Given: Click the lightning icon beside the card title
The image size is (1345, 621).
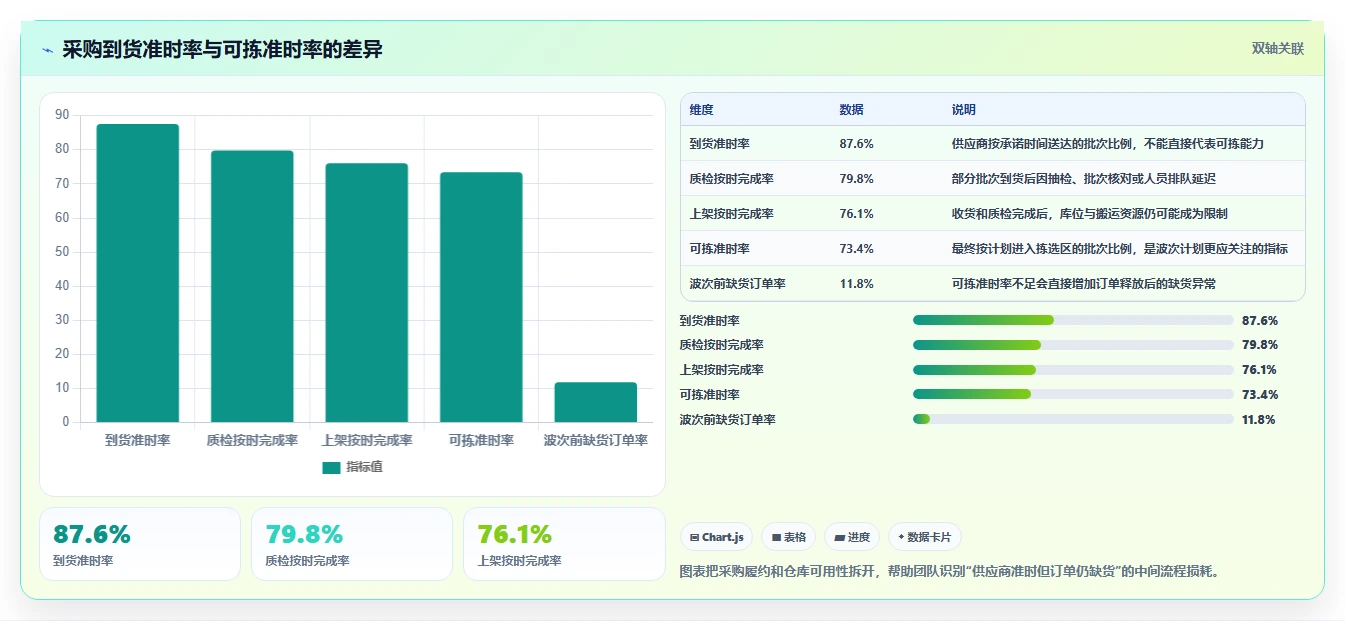Looking at the screenshot, I should click(x=47, y=49).
